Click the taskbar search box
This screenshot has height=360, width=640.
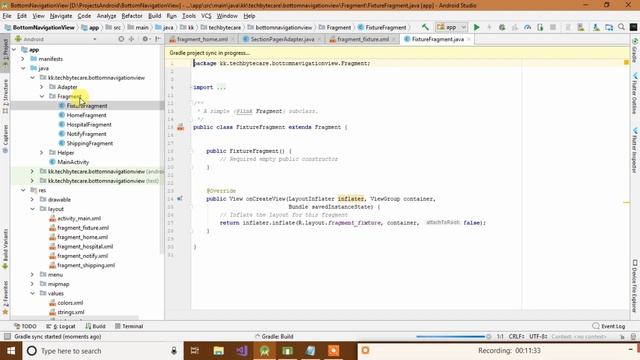tap(102, 351)
